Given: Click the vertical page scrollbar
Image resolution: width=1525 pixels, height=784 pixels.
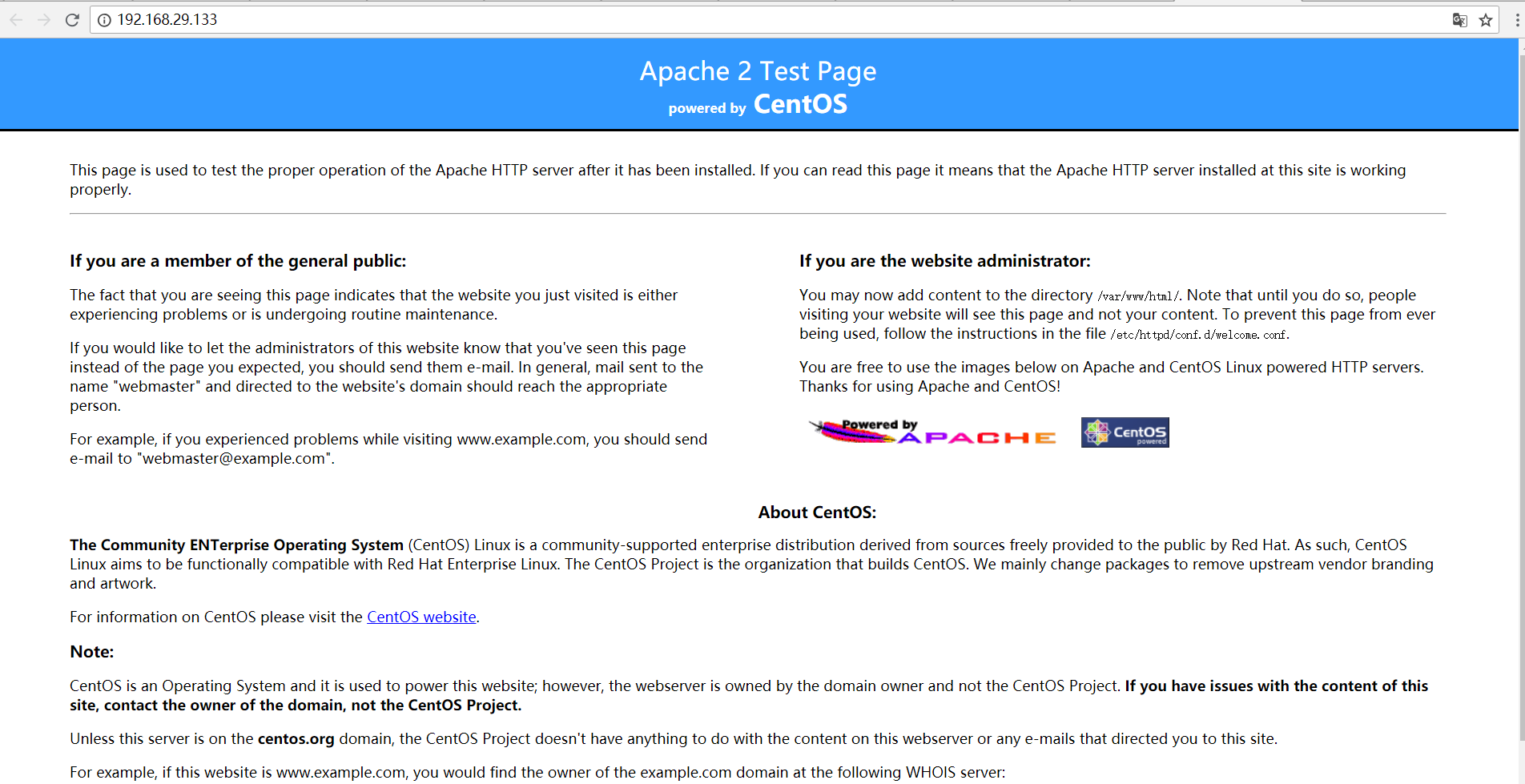Looking at the screenshot, I should (x=1522, y=396).
